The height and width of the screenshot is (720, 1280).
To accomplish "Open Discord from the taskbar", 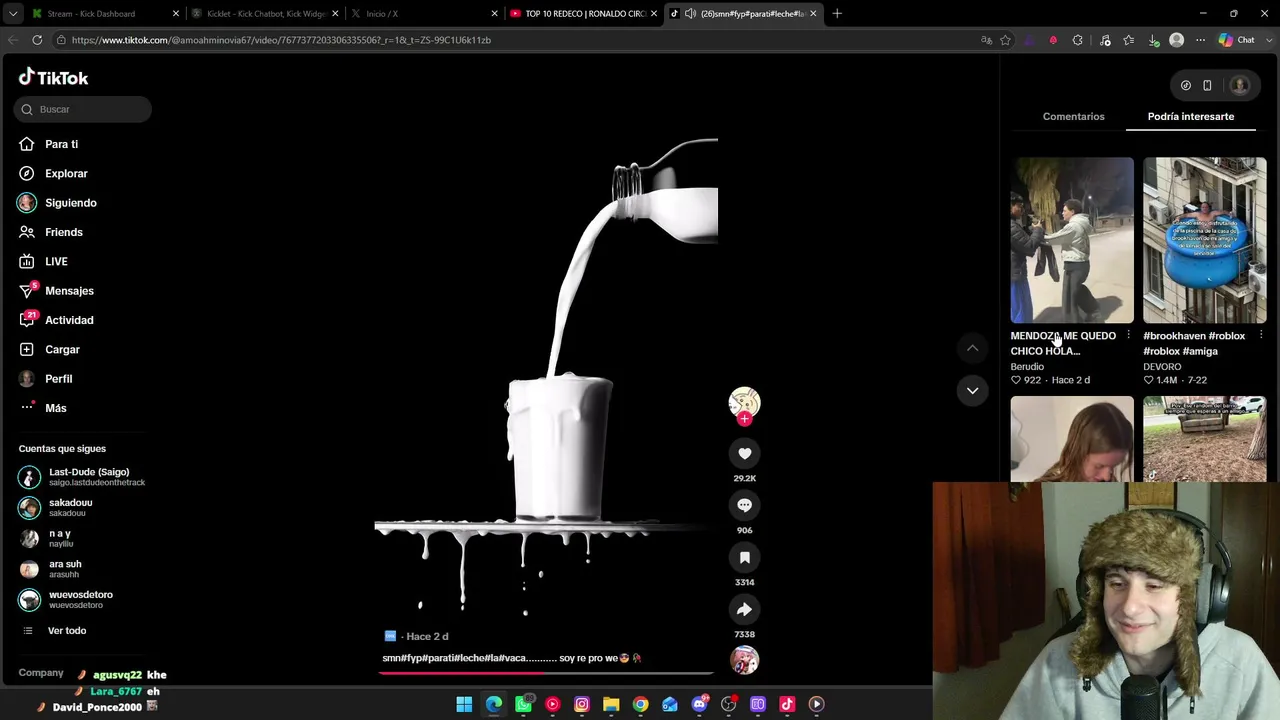I will pyautogui.click(x=699, y=704).
